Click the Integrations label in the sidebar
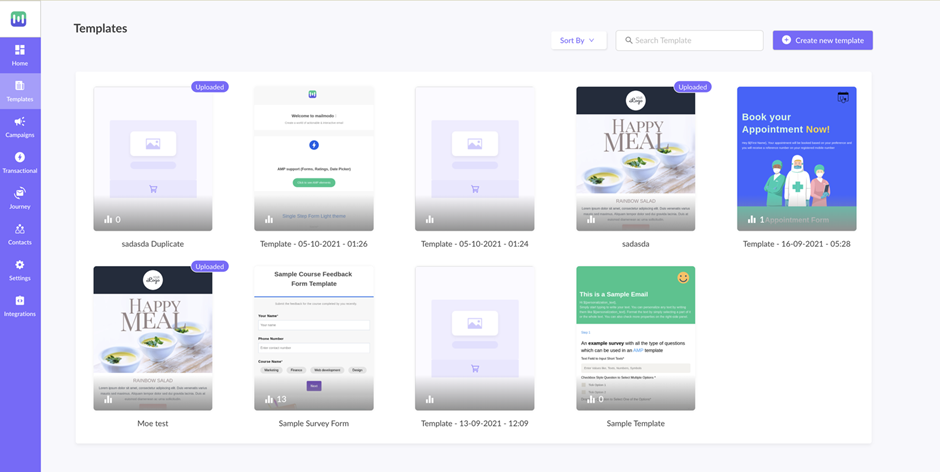 tap(20, 314)
